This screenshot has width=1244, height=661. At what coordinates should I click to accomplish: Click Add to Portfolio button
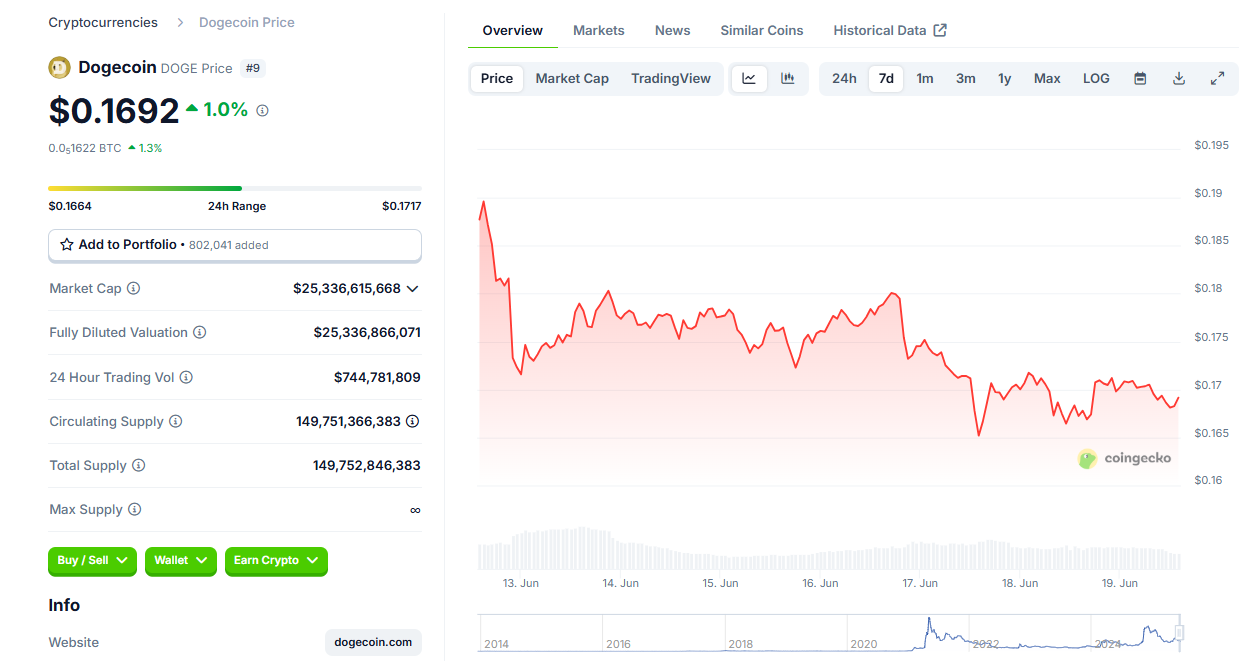point(235,244)
